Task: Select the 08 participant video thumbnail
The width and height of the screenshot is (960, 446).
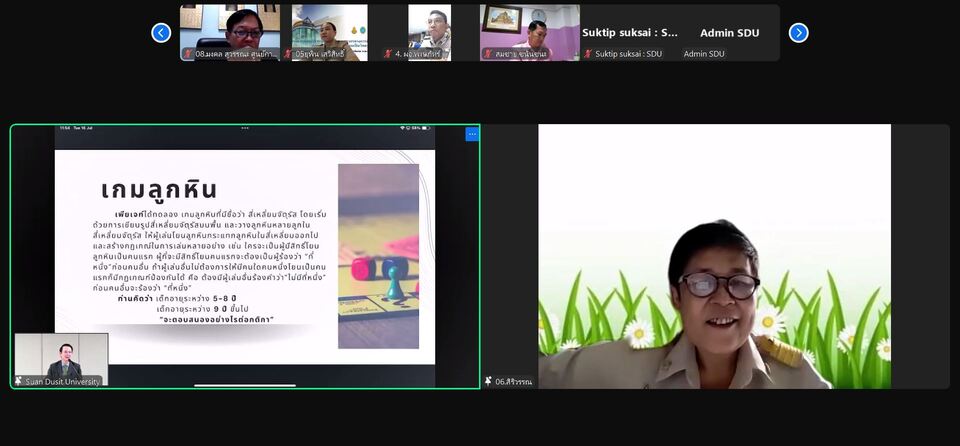Action: pyautogui.click(x=229, y=28)
